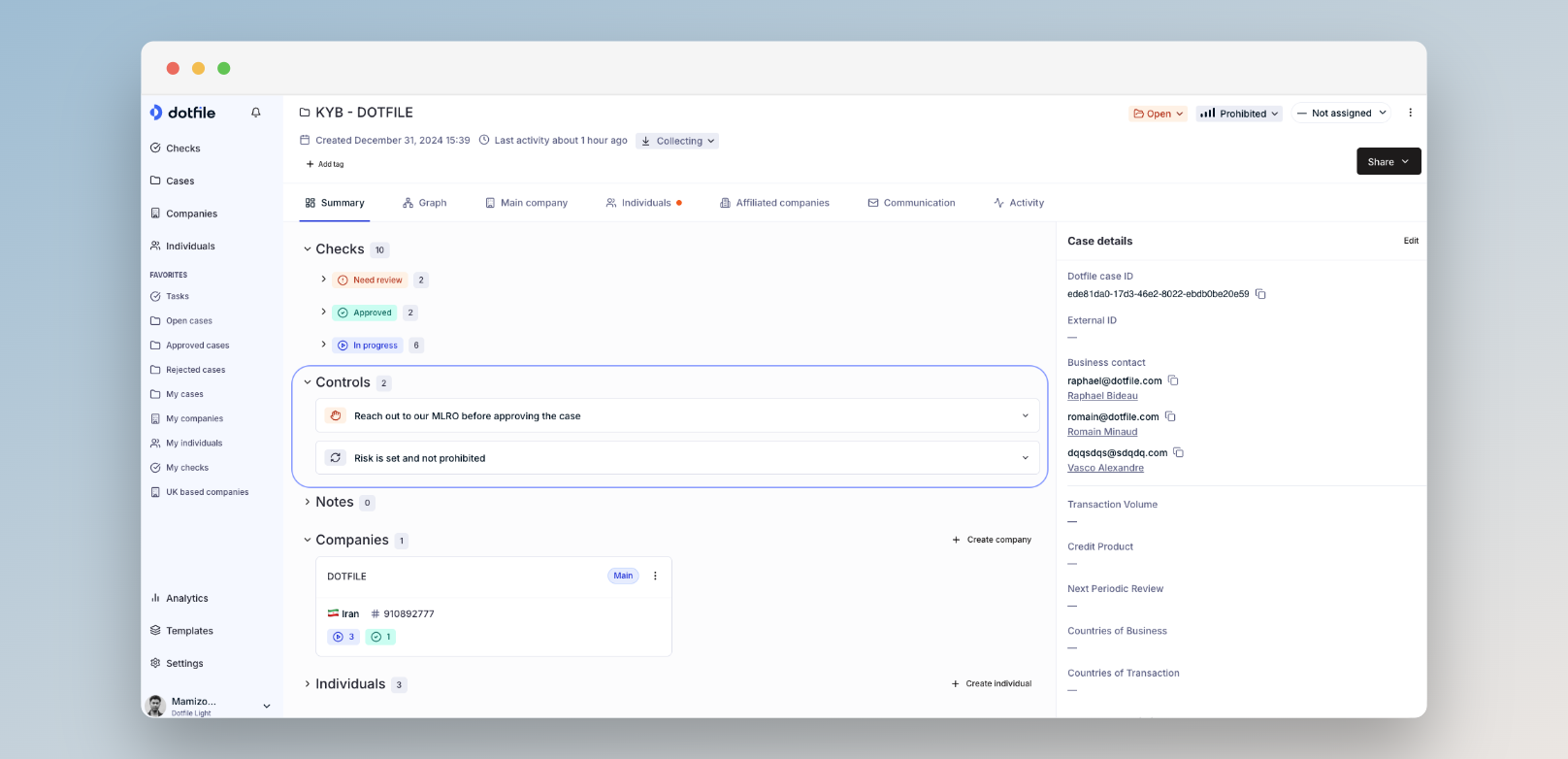The height and width of the screenshot is (759, 1568).
Task: Copy dqqsdqs@sdqdq.com email address
Action: [1179, 452]
